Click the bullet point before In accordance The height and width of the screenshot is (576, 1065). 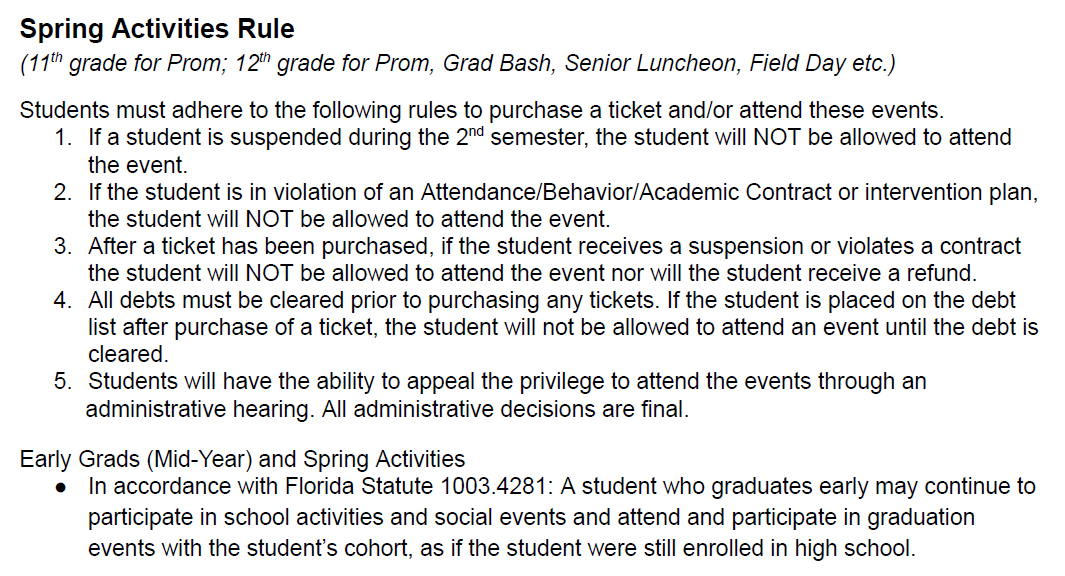[x=62, y=487]
